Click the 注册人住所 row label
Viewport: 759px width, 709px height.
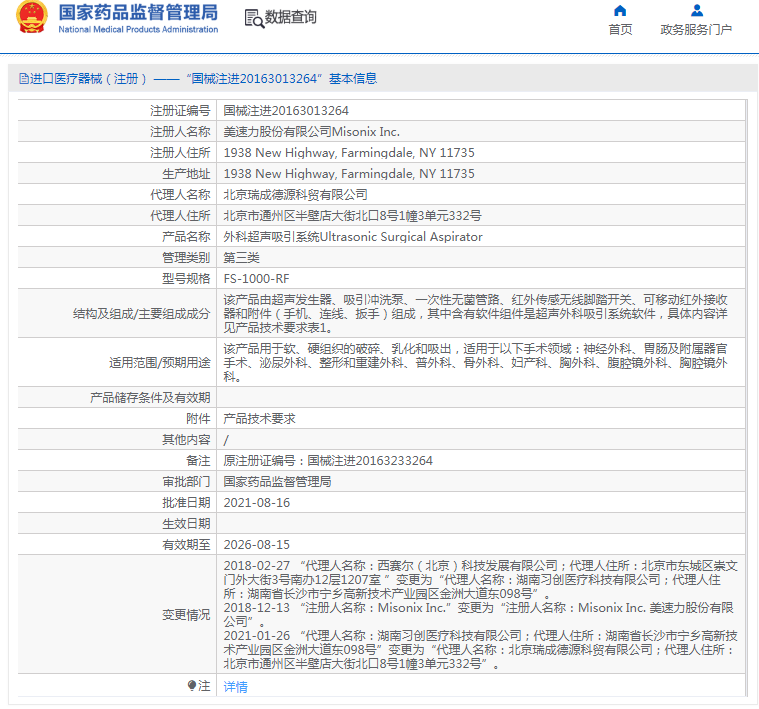180,153
